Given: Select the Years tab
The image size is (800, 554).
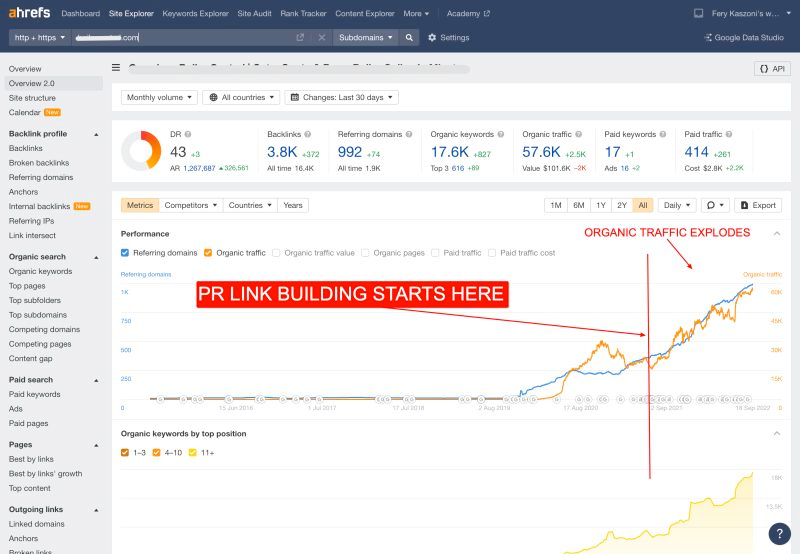Looking at the screenshot, I should pos(293,205).
